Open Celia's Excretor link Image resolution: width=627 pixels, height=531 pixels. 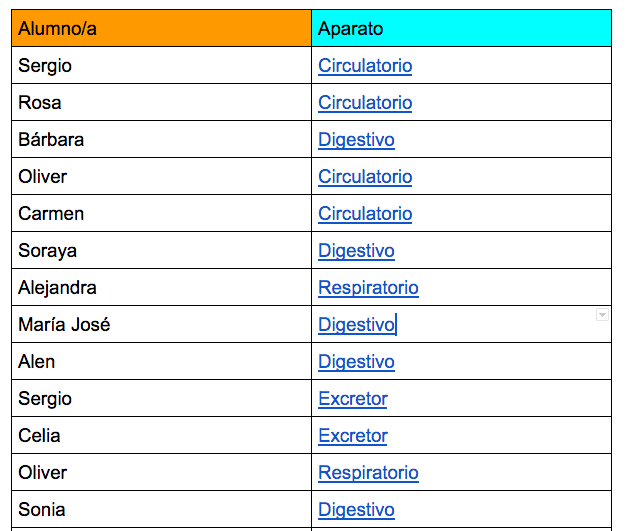click(352, 436)
